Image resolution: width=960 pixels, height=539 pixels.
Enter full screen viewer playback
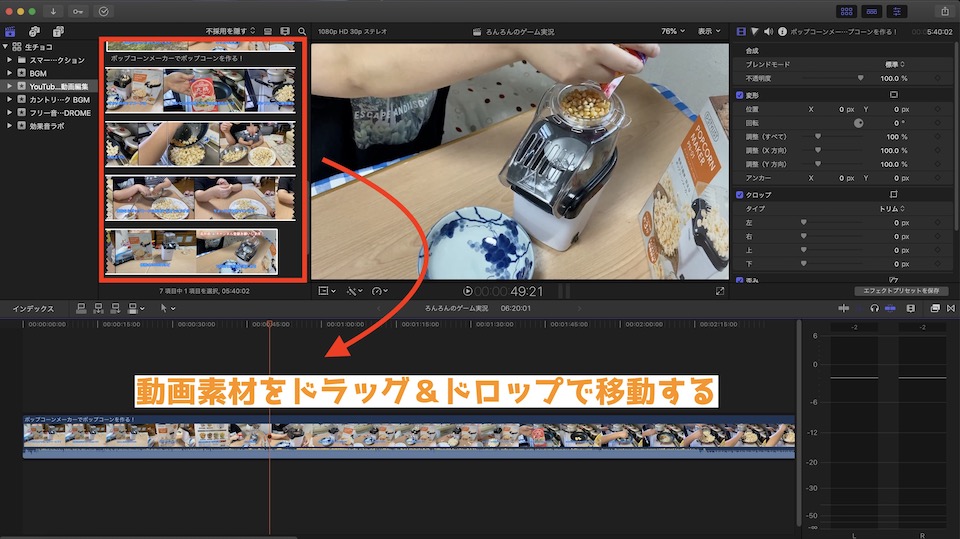coord(720,291)
